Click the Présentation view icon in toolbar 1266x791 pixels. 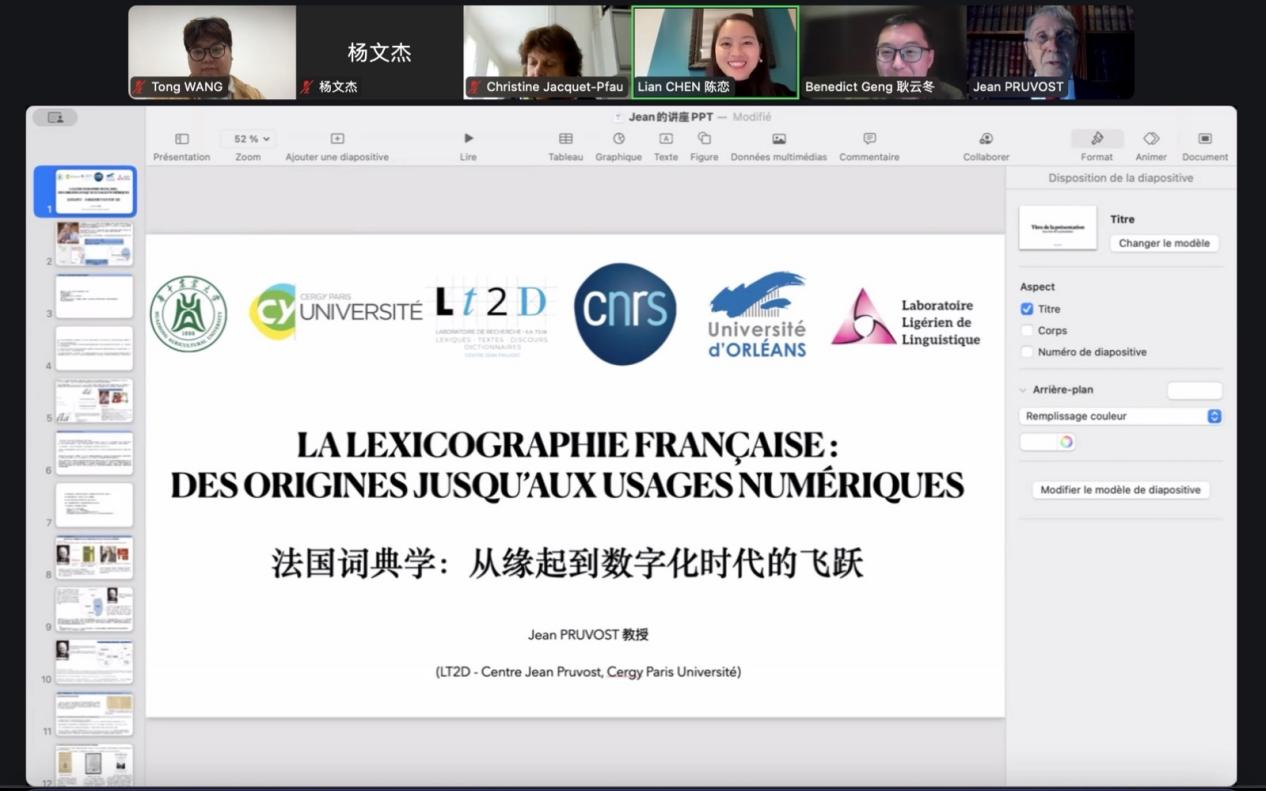click(x=182, y=139)
